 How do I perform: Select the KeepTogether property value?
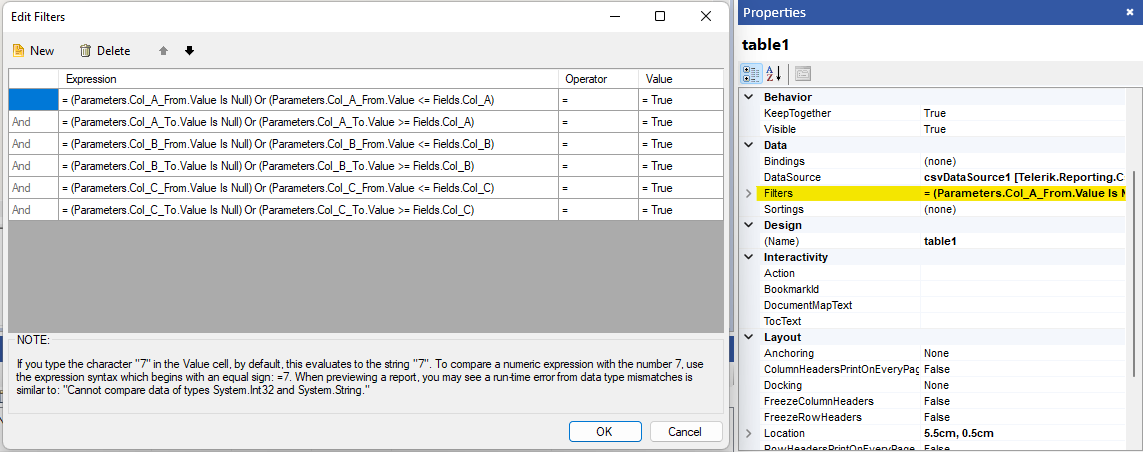(x=1020, y=113)
